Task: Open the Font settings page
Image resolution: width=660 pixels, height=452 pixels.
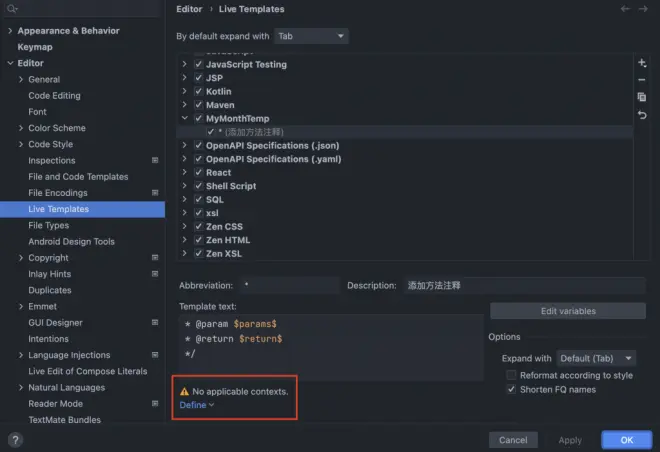Action: 37,112
